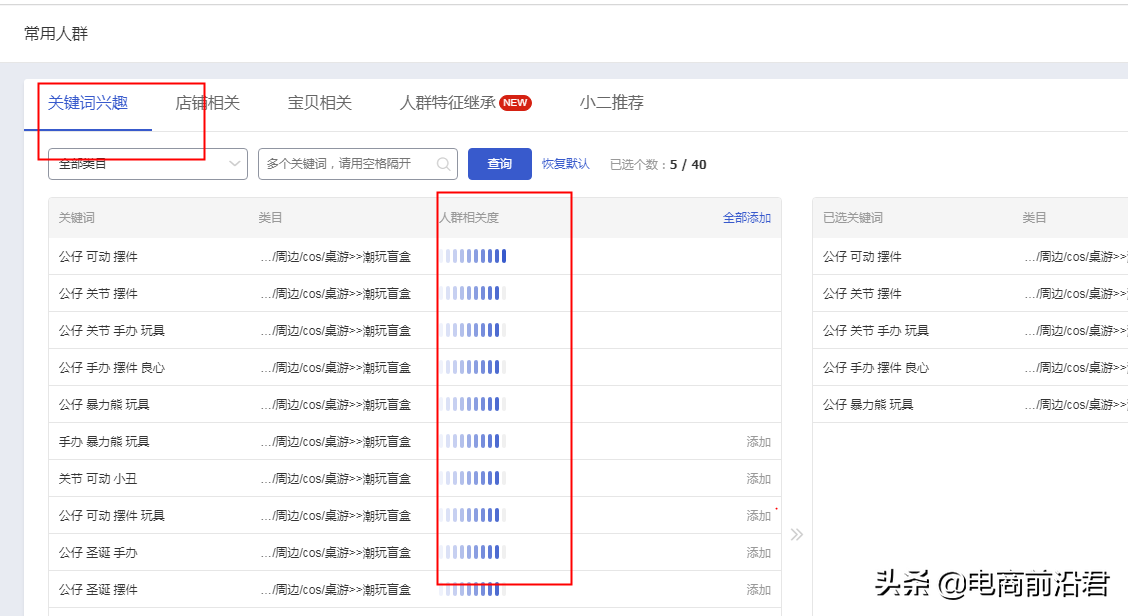Click the 关键词 column header in left table

pyautogui.click(x=76, y=217)
